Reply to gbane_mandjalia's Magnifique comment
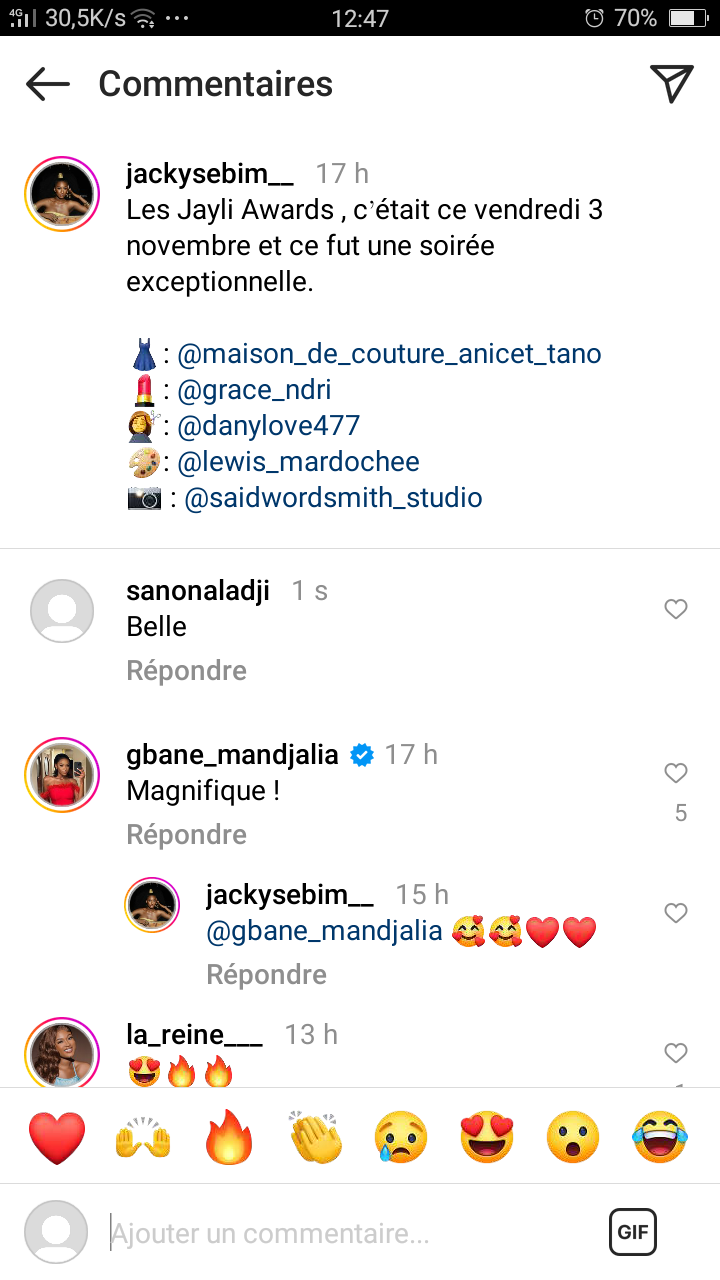This screenshot has width=720, height=1280. [186, 835]
